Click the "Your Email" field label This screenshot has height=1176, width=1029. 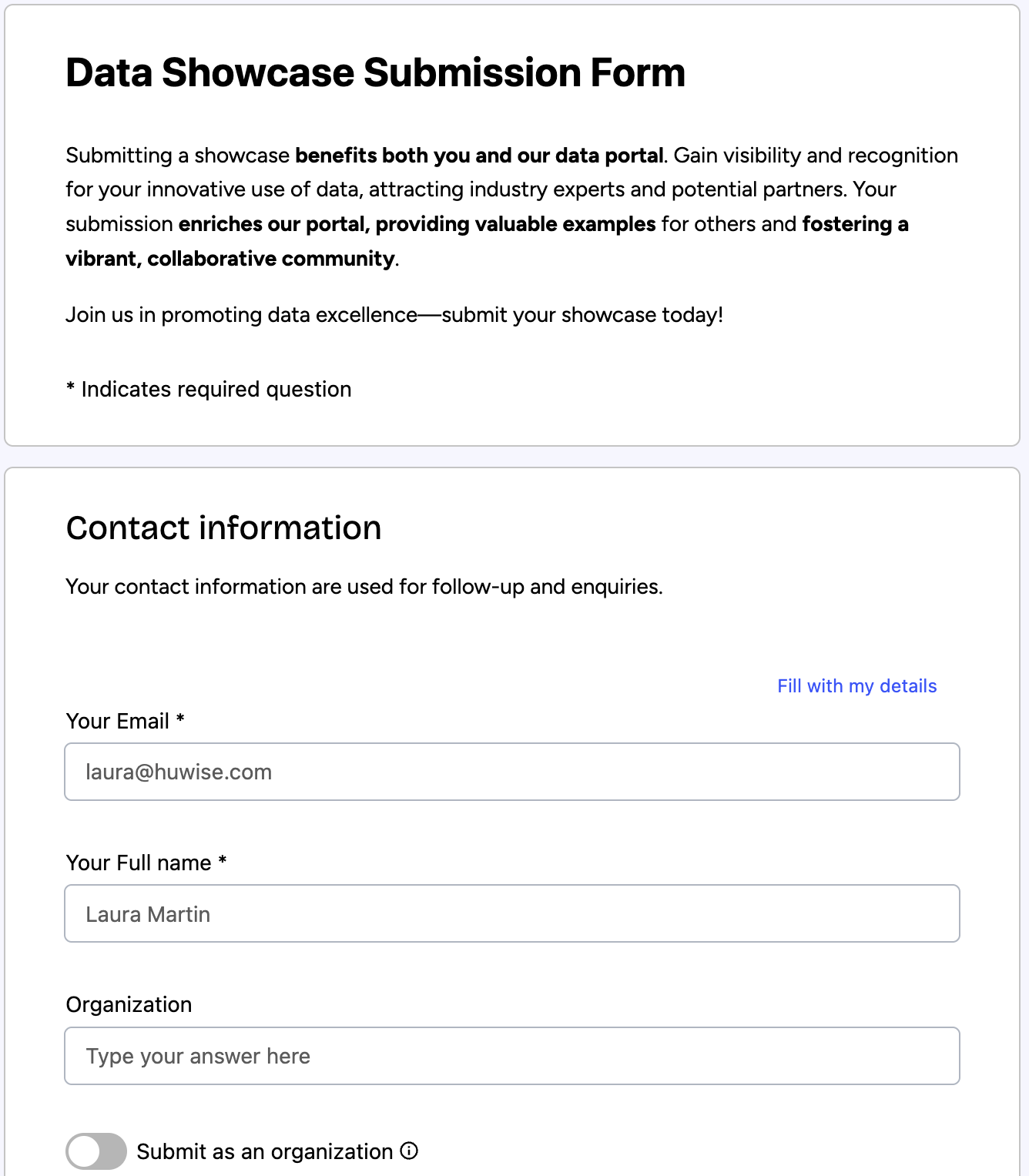click(117, 721)
